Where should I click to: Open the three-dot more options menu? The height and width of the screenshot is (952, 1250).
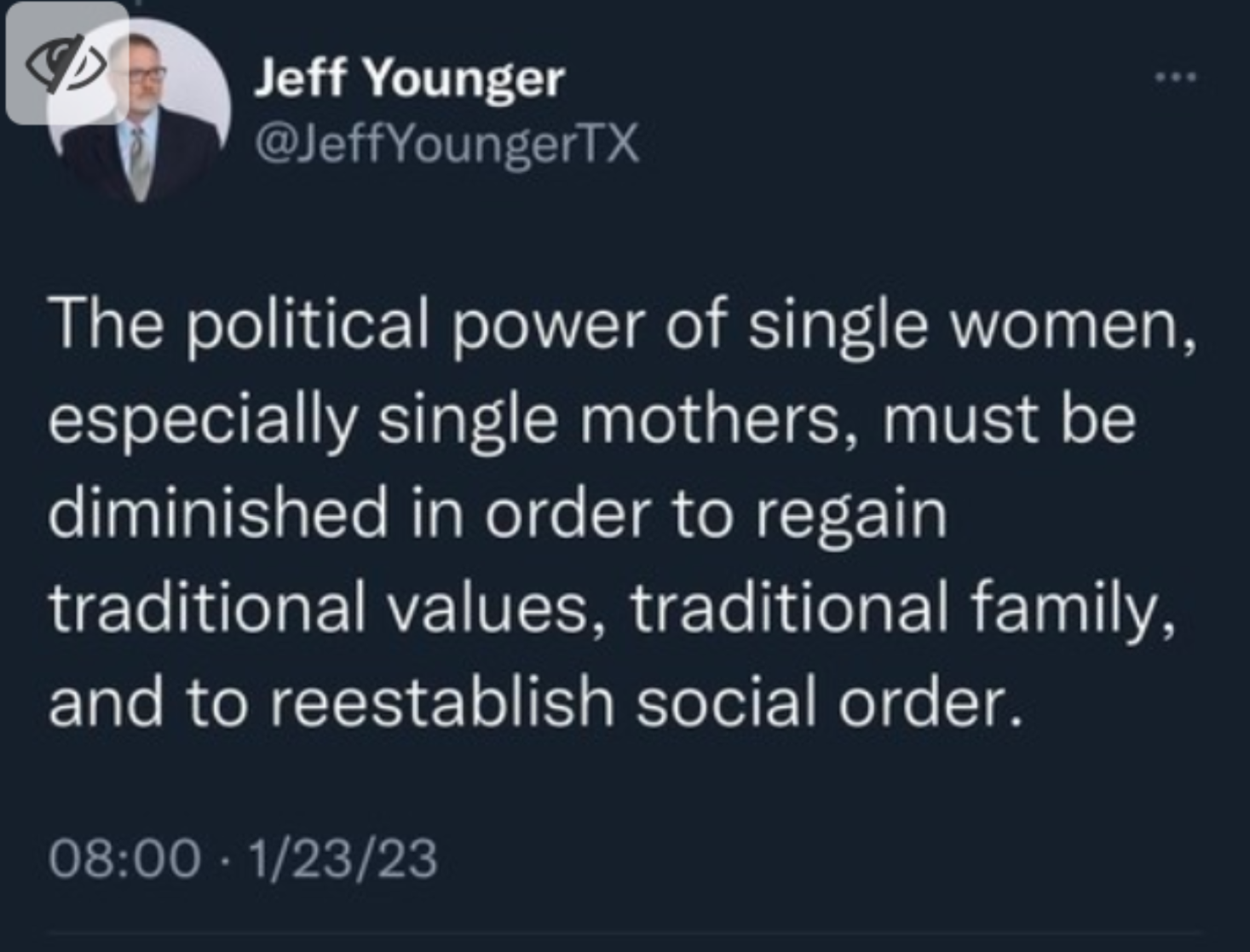click(x=1176, y=78)
